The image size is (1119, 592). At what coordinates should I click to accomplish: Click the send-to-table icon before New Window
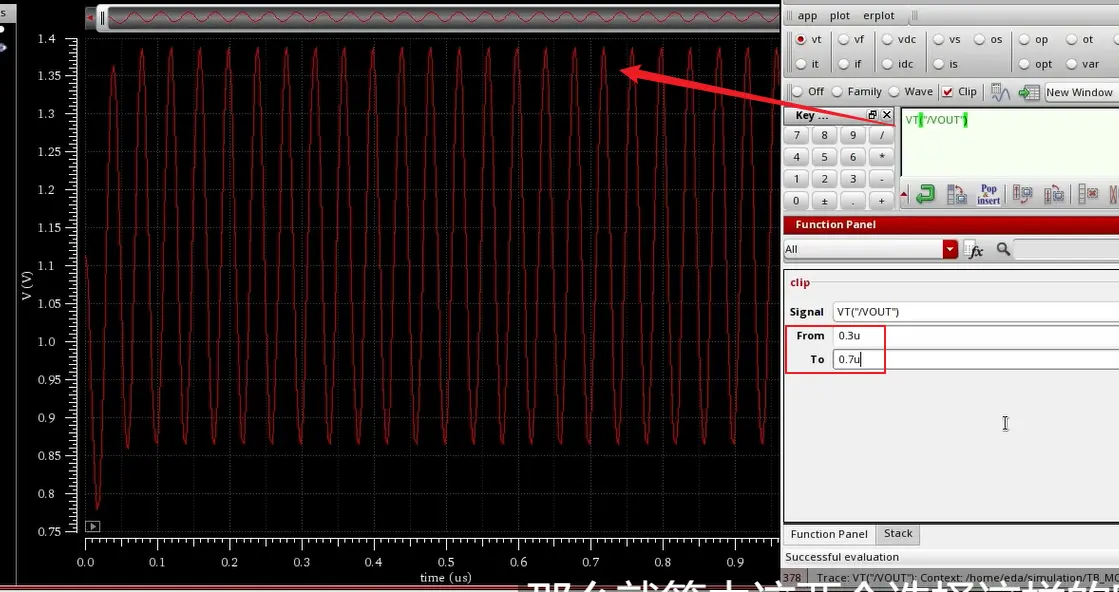click(x=1028, y=92)
